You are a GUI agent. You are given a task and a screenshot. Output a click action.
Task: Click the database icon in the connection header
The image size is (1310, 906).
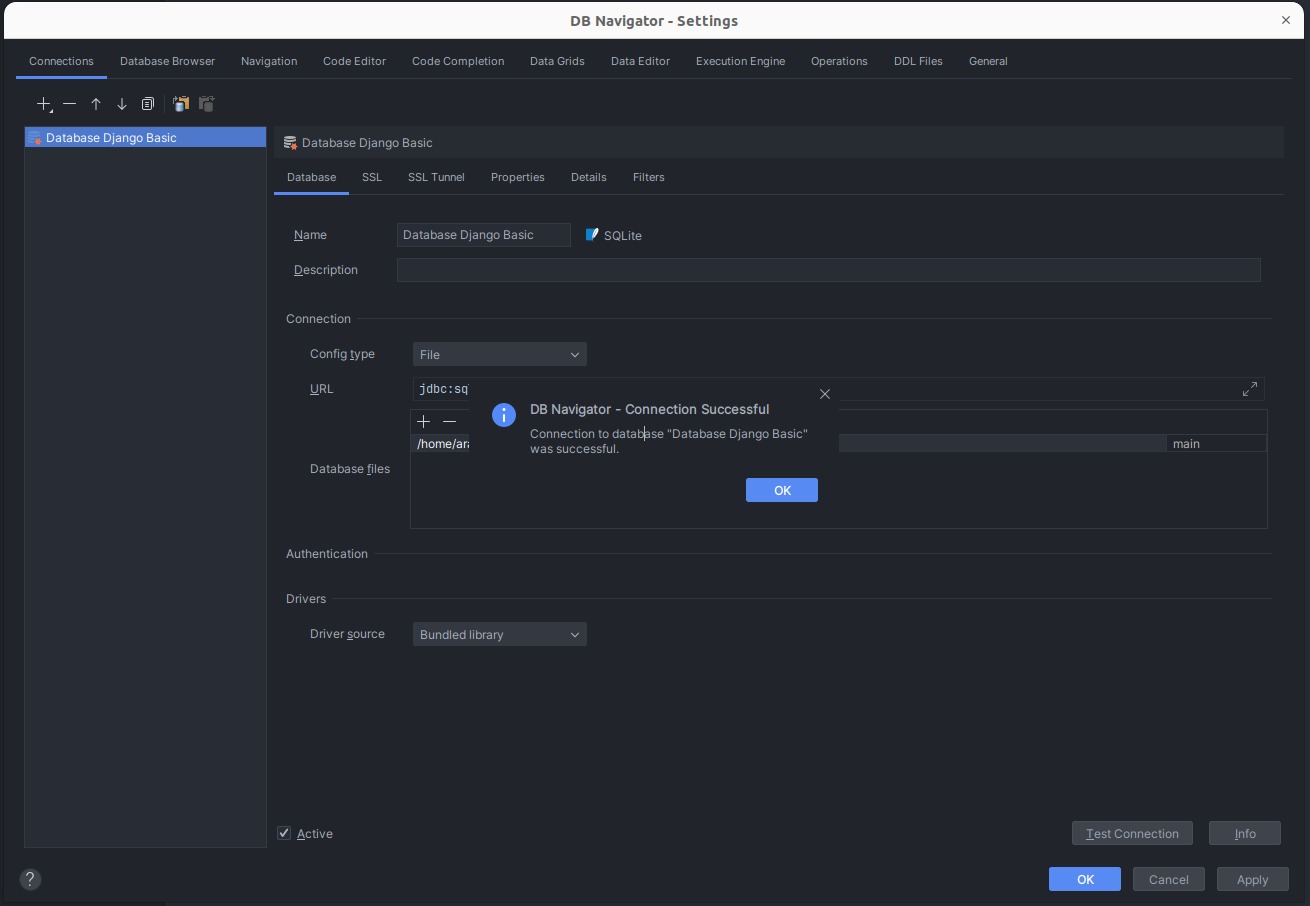click(290, 143)
